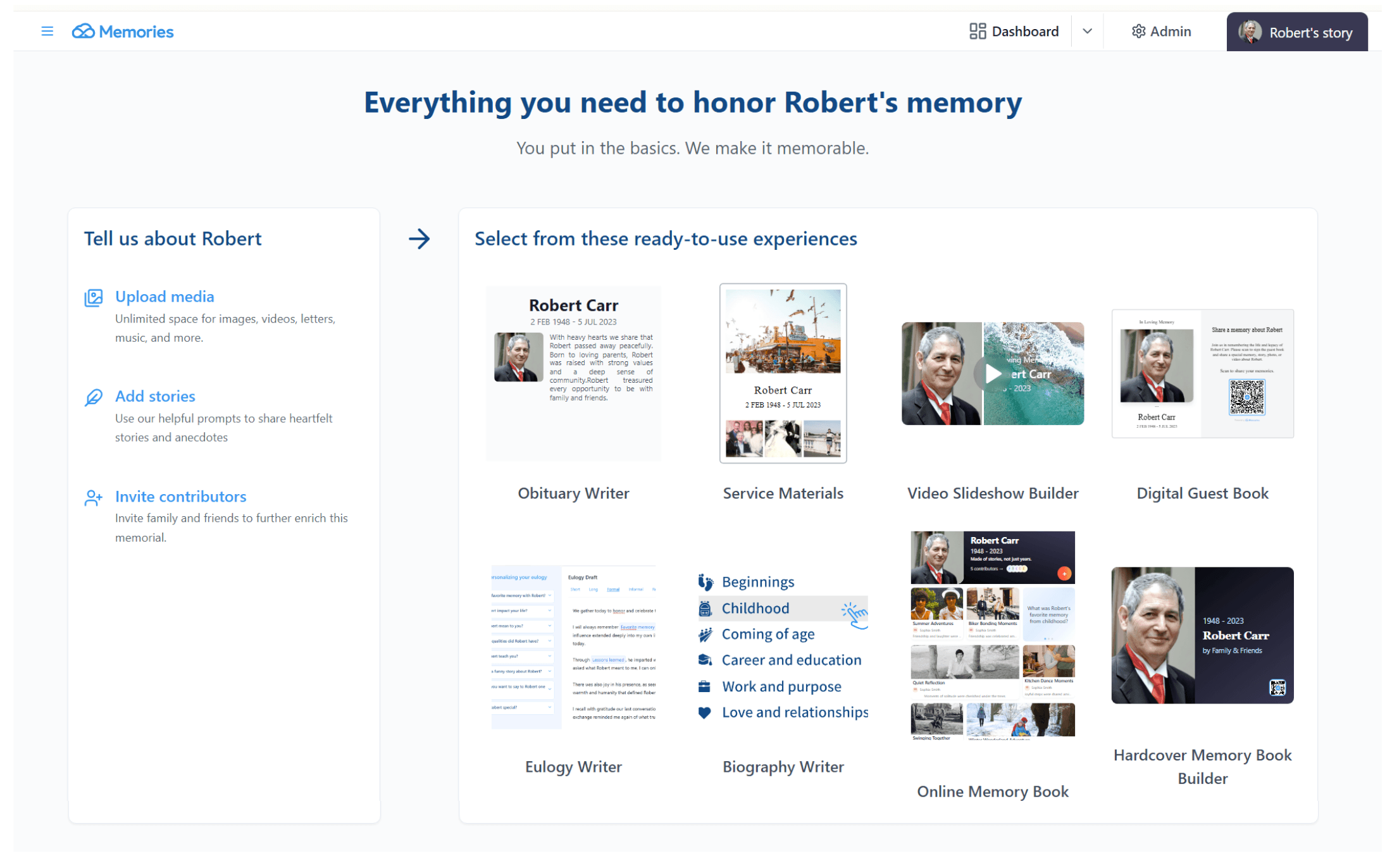The width and height of the screenshot is (1392, 868).
Task: Click the right arrow between panels
Action: (x=419, y=239)
